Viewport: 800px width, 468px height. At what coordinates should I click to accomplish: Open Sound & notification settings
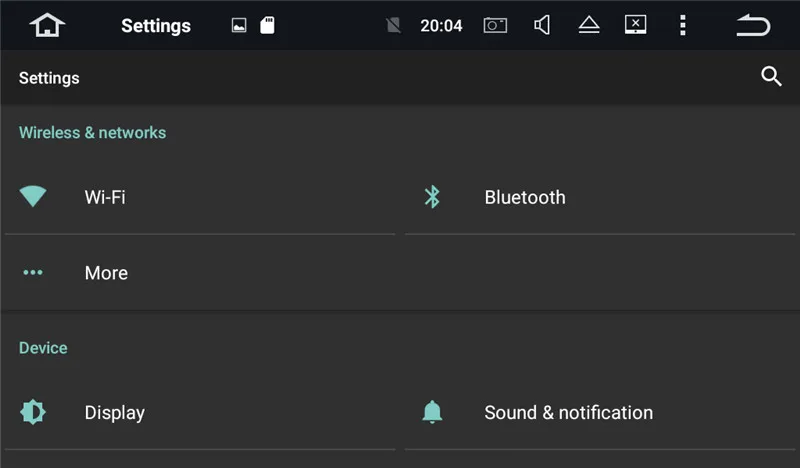(x=568, y=412)
